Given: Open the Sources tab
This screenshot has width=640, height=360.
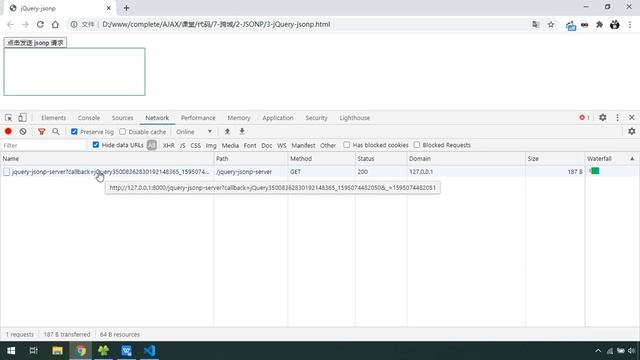Looking at the screenshot, I should [122, 118].
